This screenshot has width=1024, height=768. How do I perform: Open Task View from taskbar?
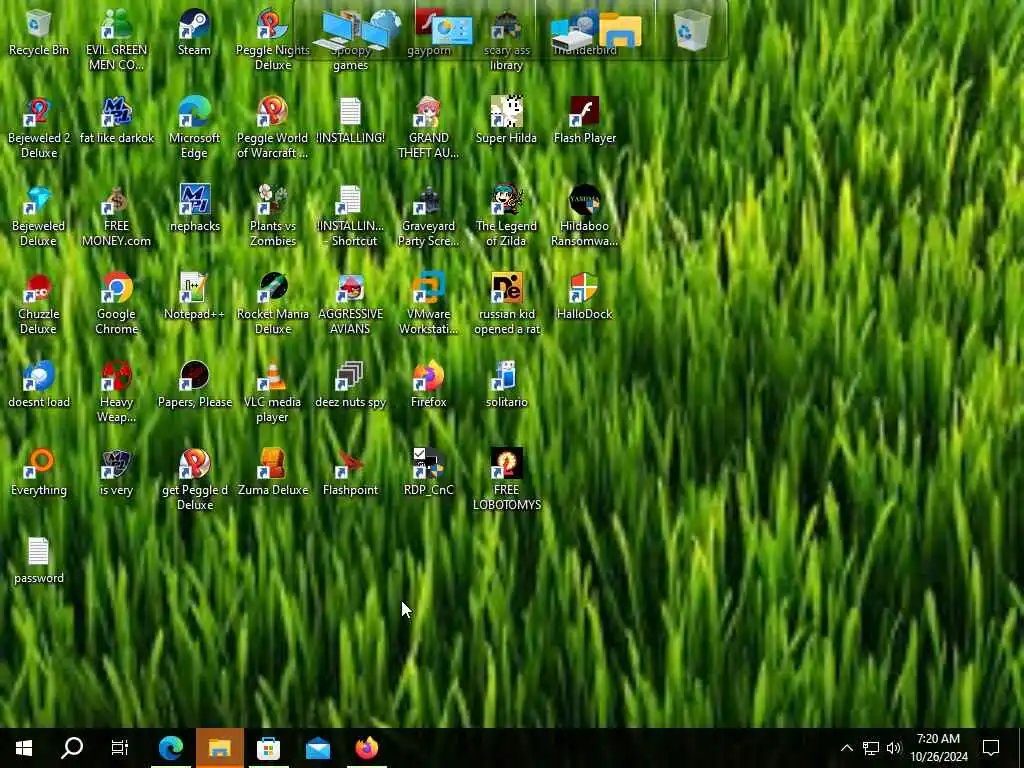(120, 748)
